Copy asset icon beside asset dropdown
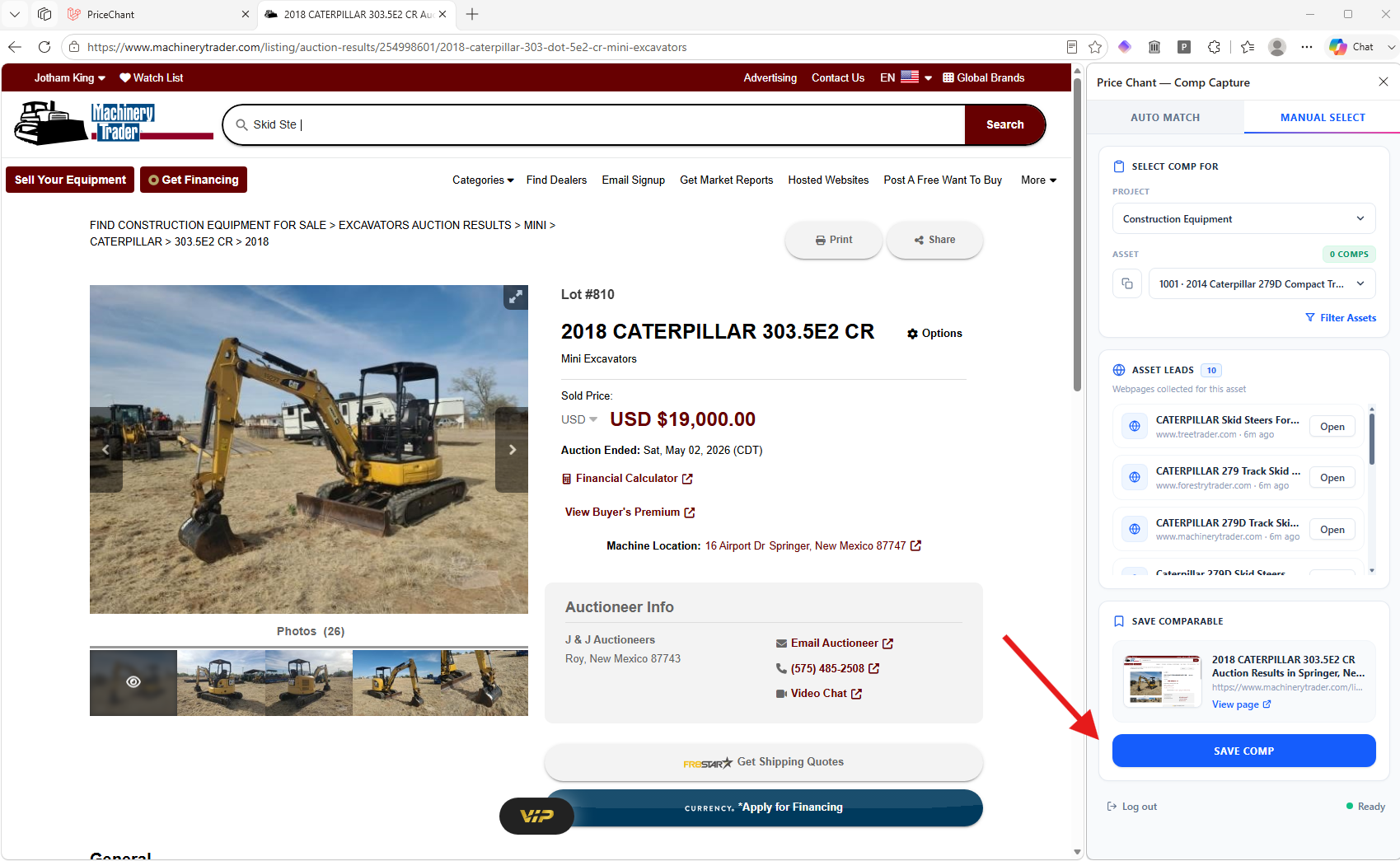This screenshot has height=861, width=1400. point(1127,283)
